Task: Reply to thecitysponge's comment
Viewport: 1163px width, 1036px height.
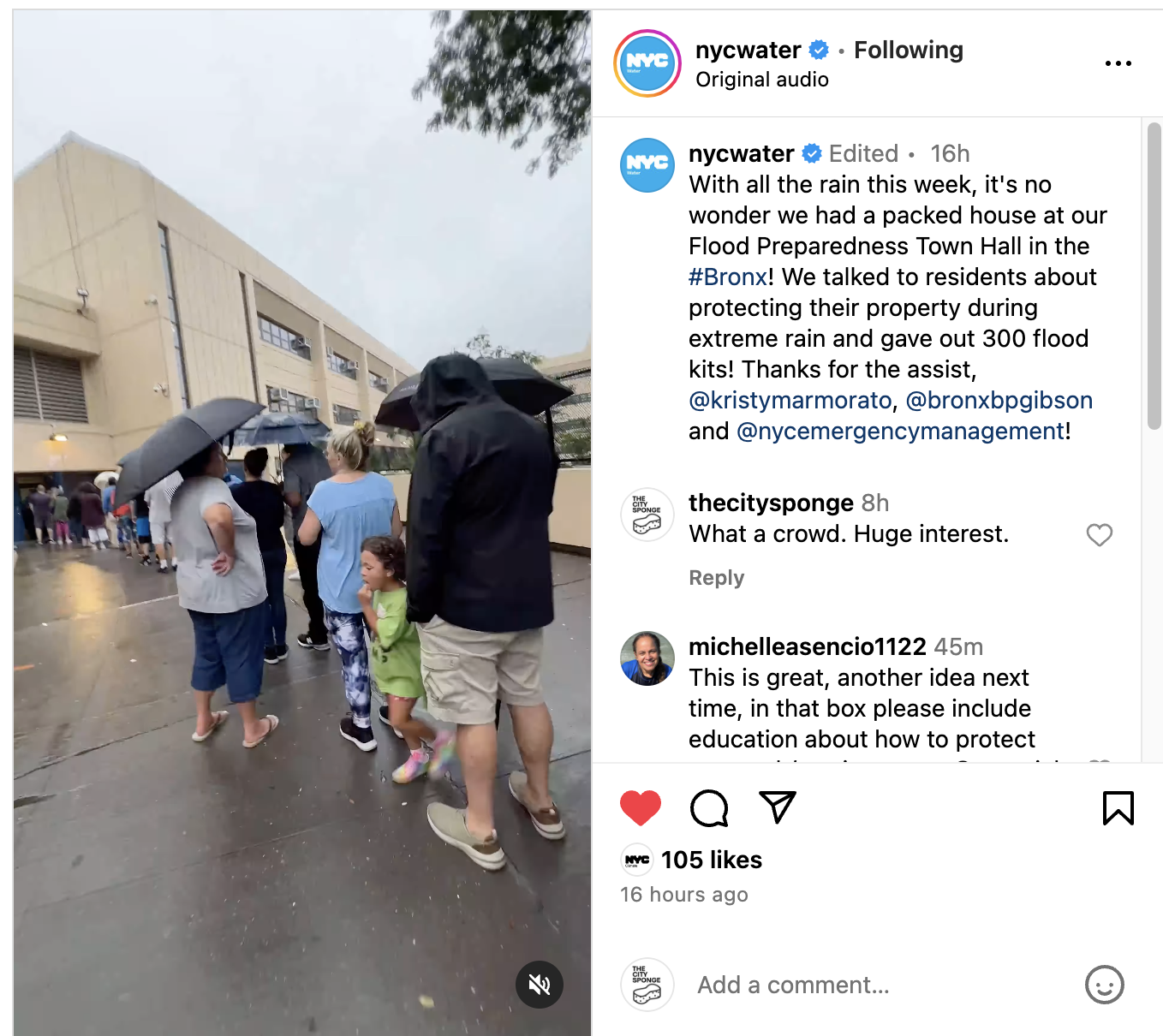Action: click(717, 578)
